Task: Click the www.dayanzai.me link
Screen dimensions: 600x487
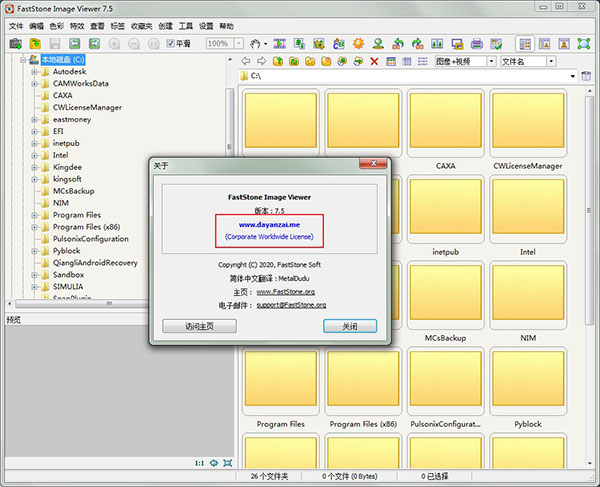Action: [269, 225]
